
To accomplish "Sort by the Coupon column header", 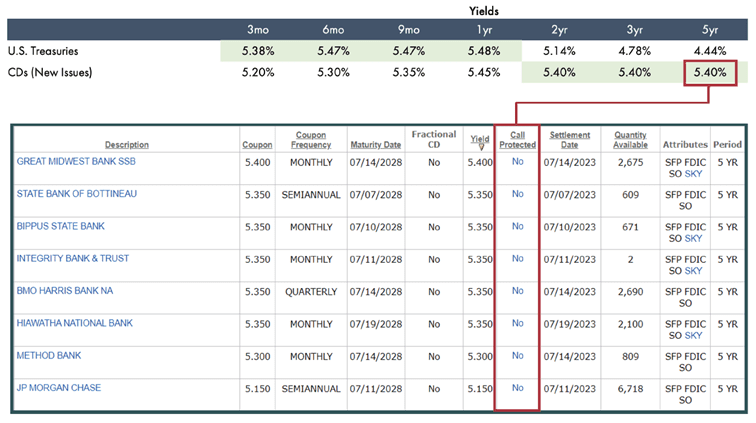I will (257, 145).
